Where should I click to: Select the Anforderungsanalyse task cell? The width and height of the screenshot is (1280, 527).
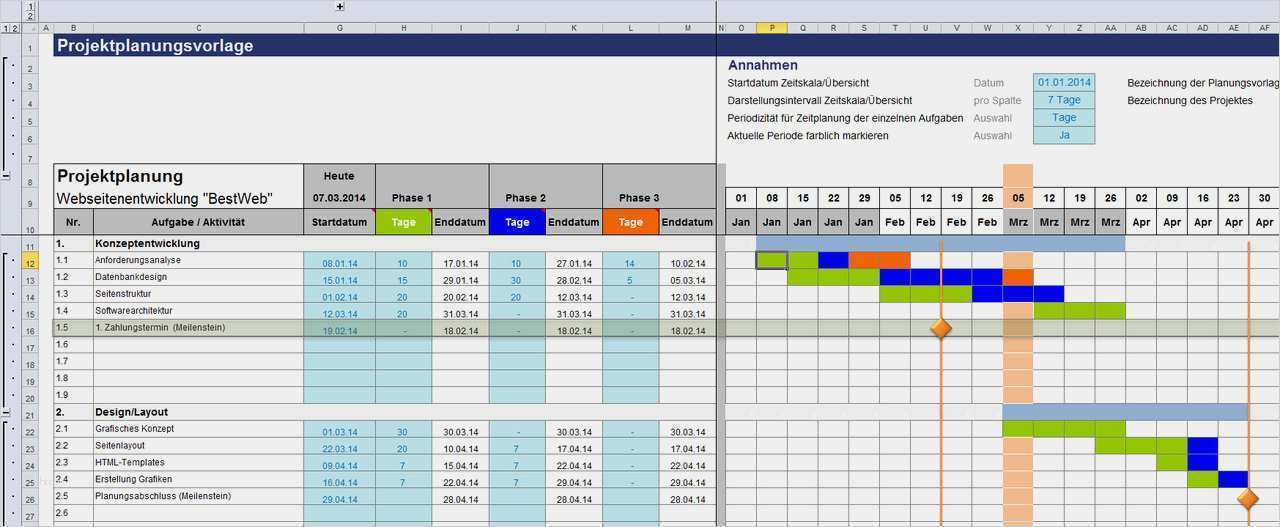click(x=198, y=260)
